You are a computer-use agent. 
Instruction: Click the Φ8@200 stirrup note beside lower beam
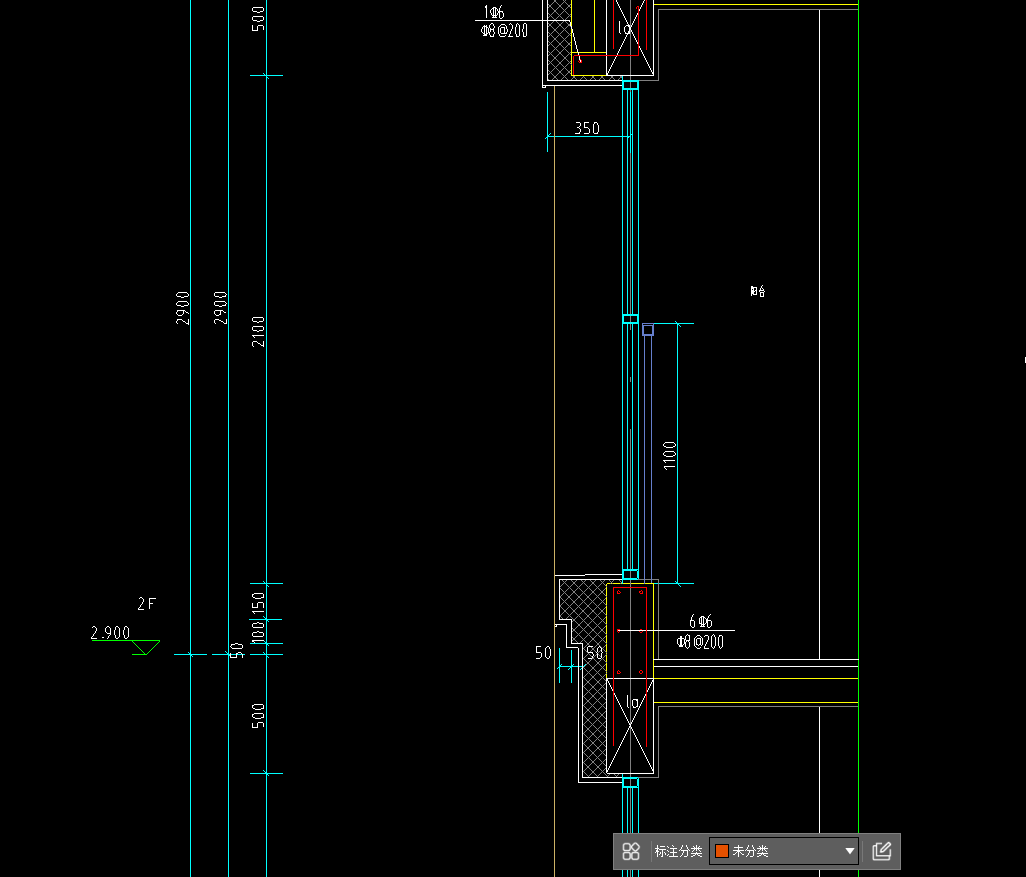[700, 642]
